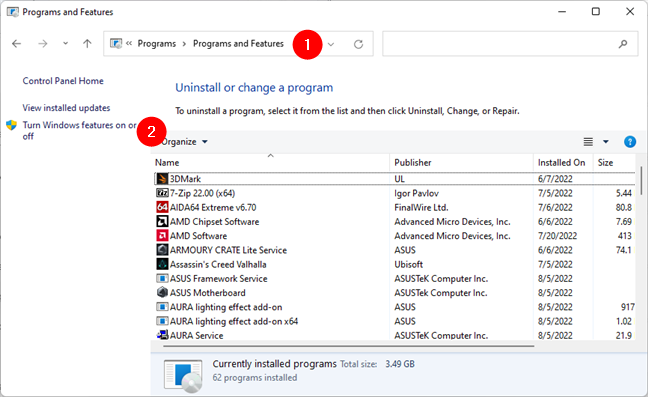Click the FinalWire Ltd. publisher cell
This screenshot has height=397, width=648.
[421, 207]
